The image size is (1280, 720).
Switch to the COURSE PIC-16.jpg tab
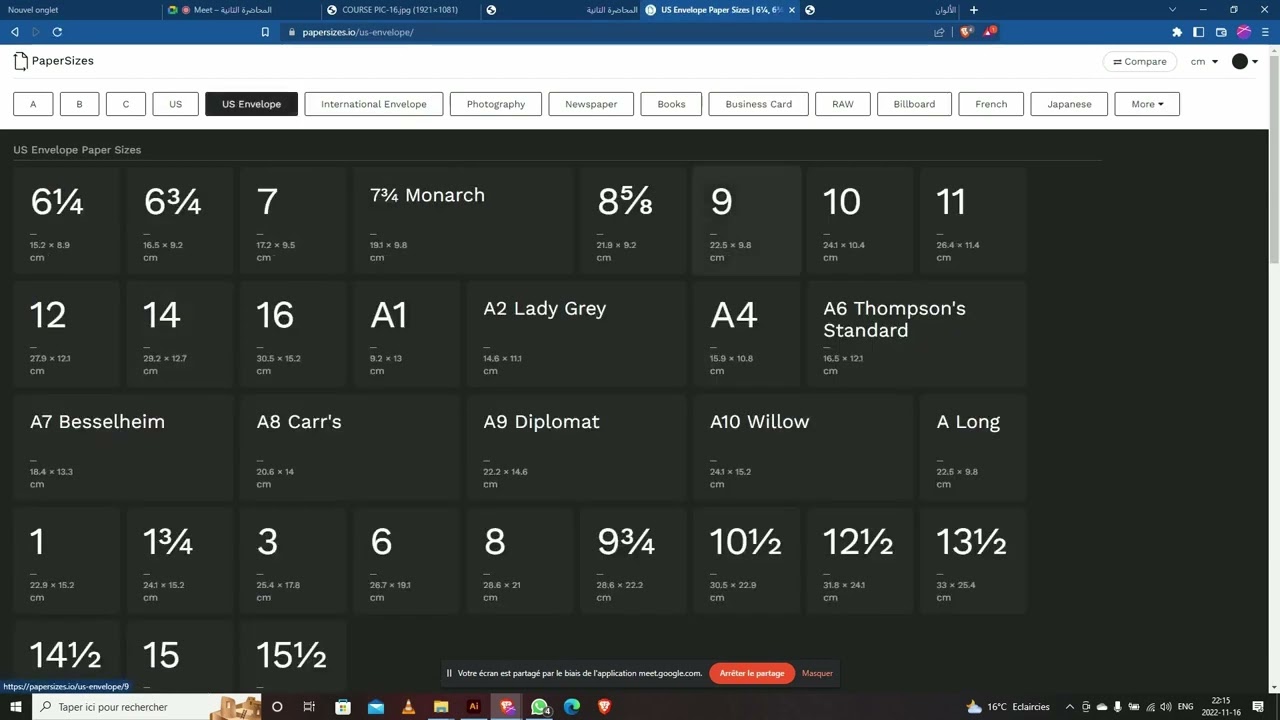[x=402, y=10]
